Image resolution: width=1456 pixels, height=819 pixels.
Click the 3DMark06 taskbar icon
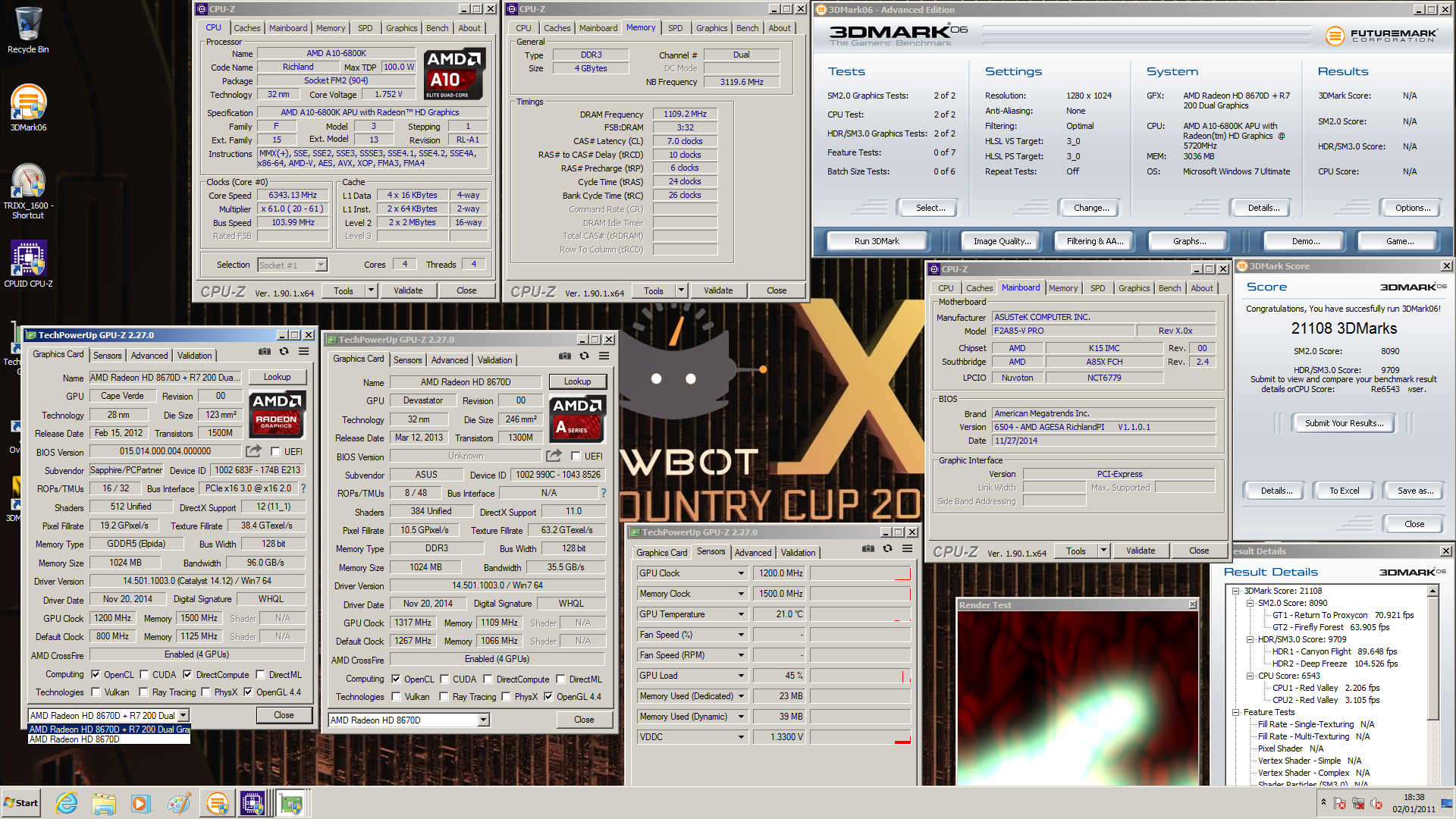217,803
